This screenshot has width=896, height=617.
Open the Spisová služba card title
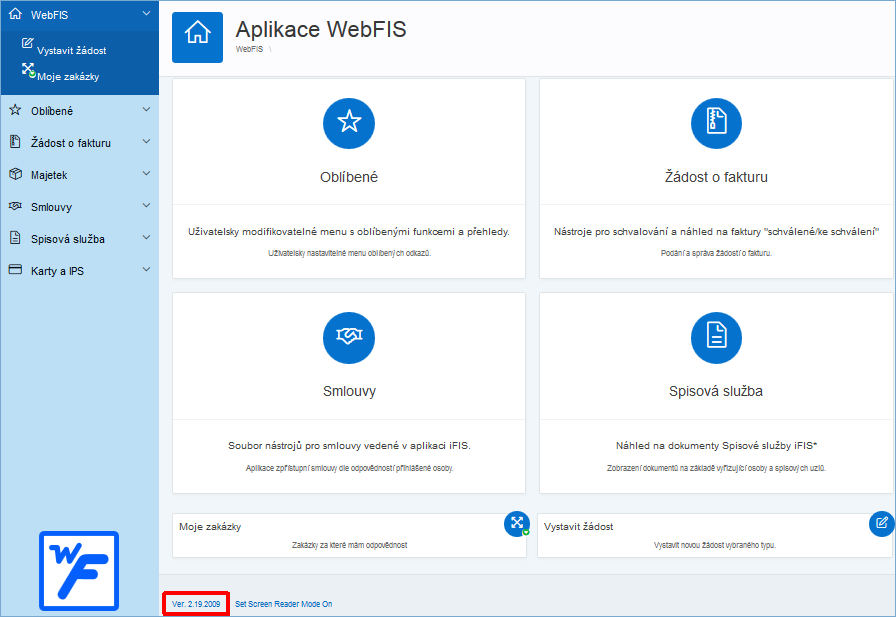coord(716,391)
